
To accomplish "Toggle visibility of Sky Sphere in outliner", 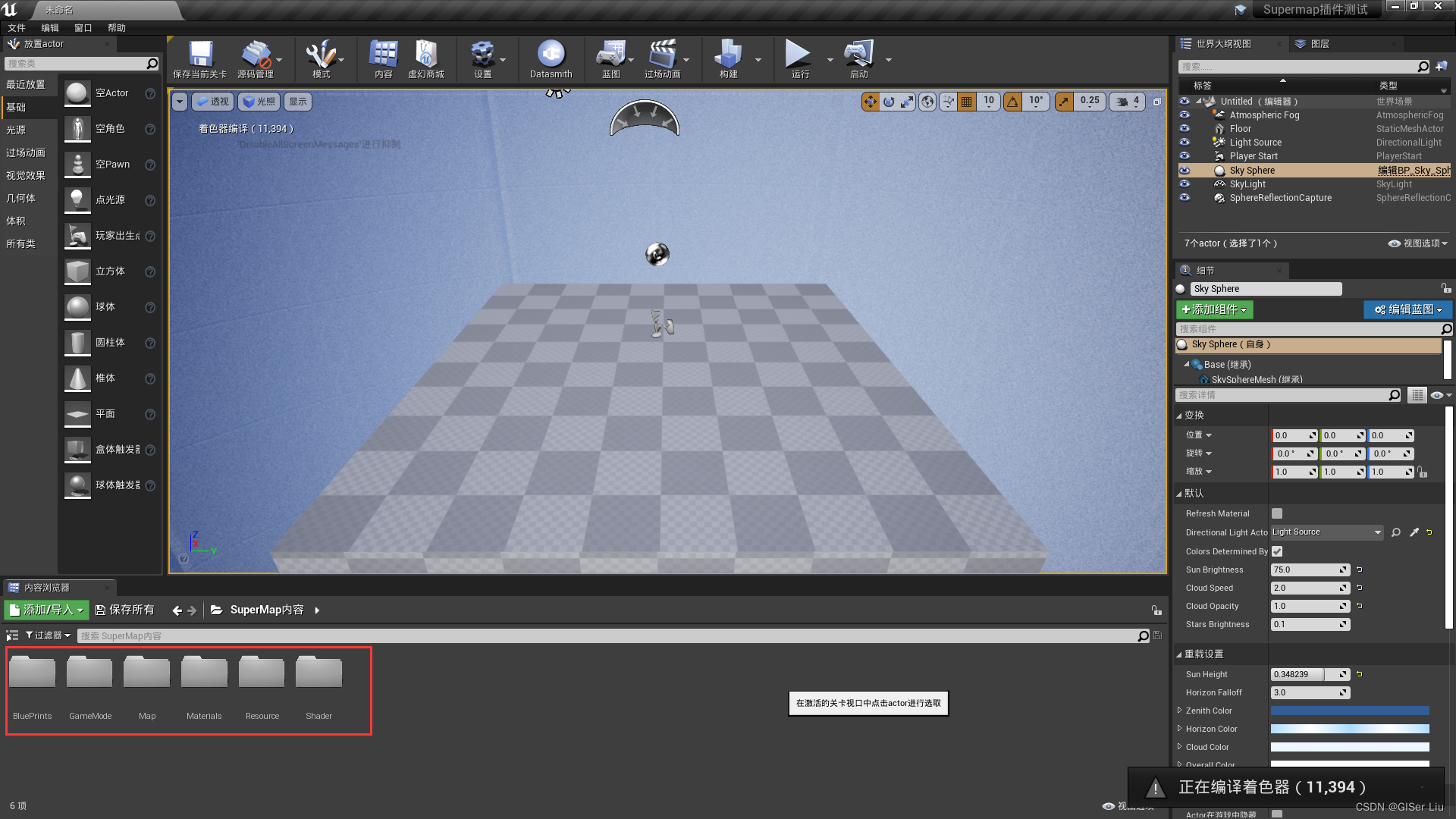I will tap(1185, 170).
